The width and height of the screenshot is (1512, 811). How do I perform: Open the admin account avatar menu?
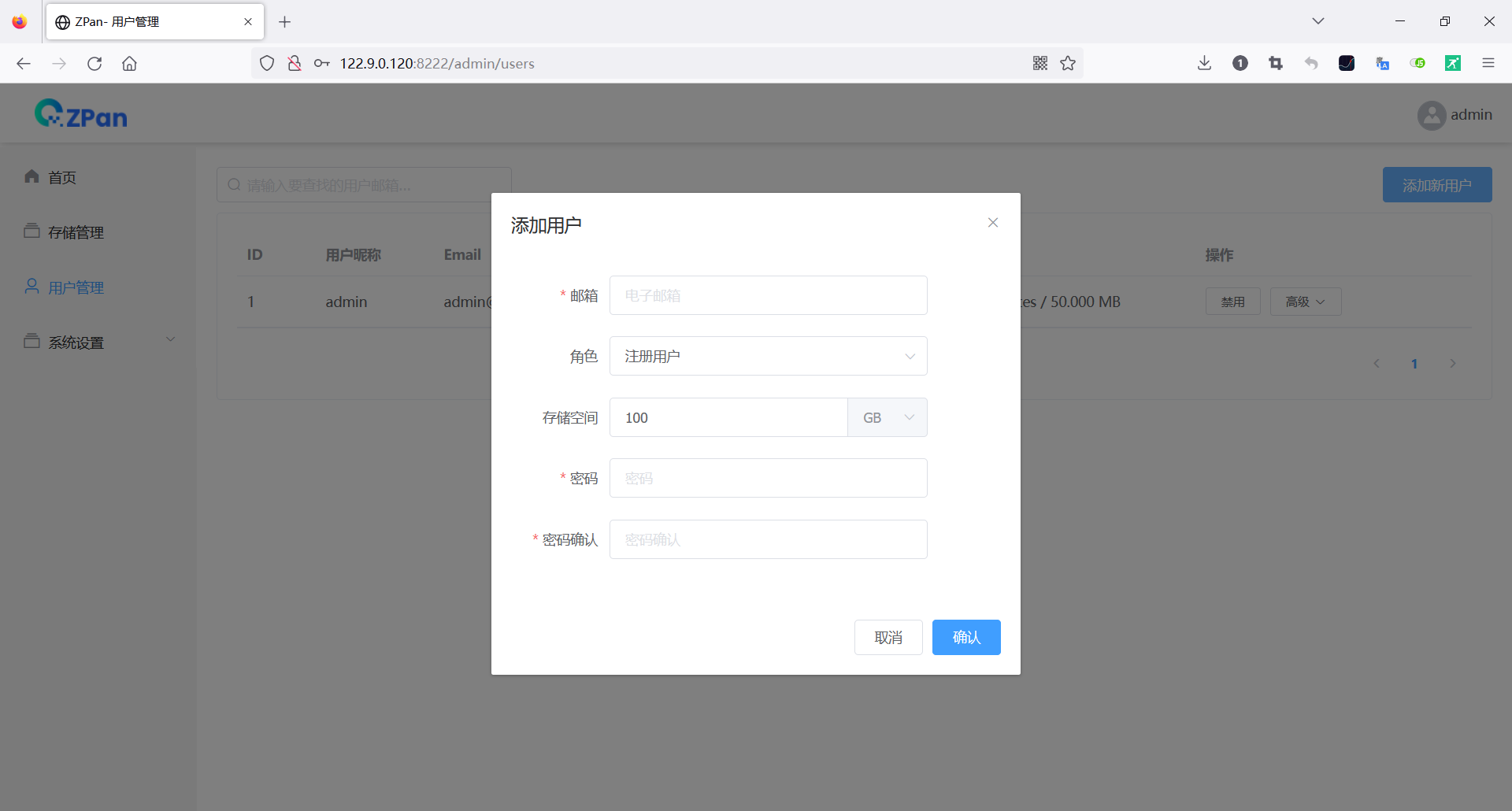click(x=1454, y=115)
